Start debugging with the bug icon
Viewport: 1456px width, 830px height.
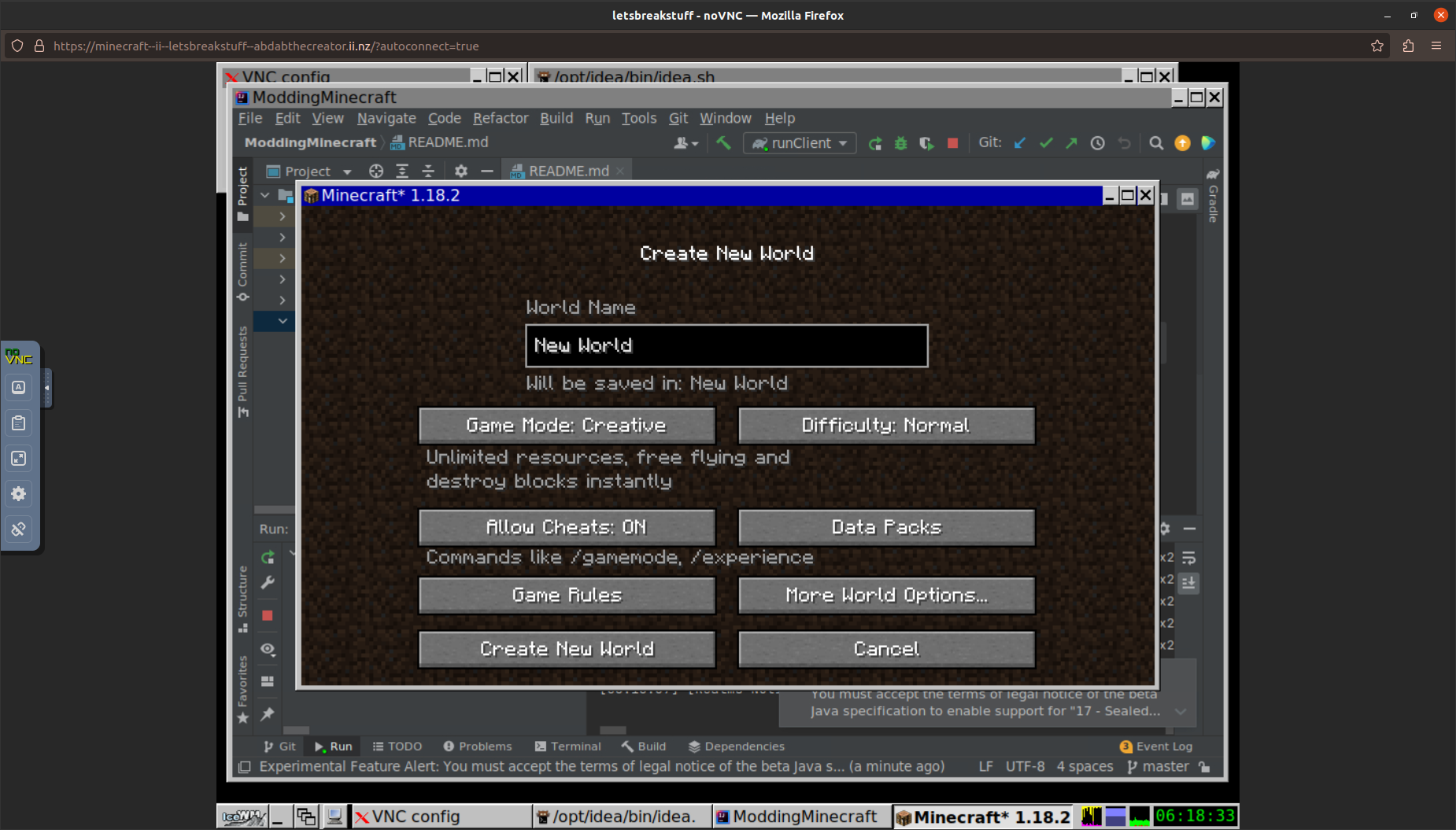pos(901,143)
